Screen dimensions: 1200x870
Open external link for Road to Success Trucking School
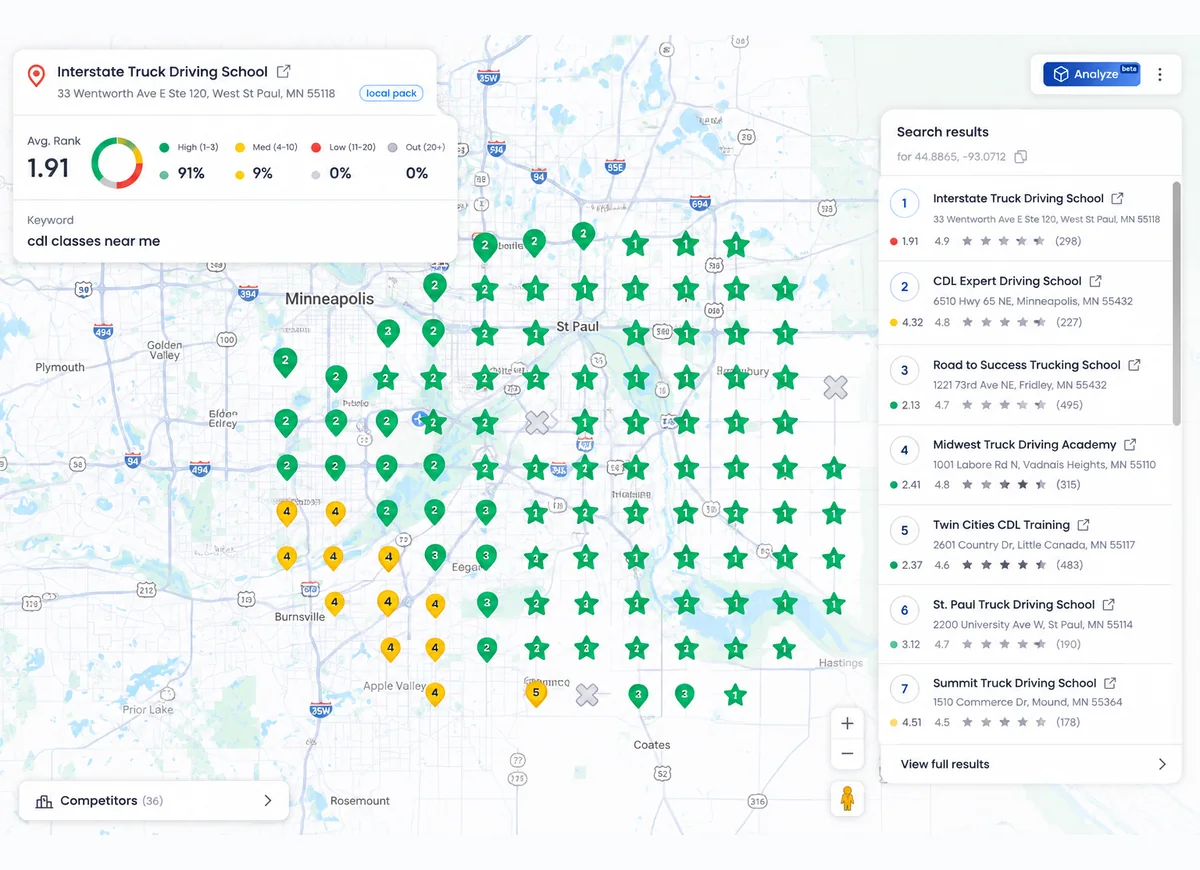[1134, 365]
